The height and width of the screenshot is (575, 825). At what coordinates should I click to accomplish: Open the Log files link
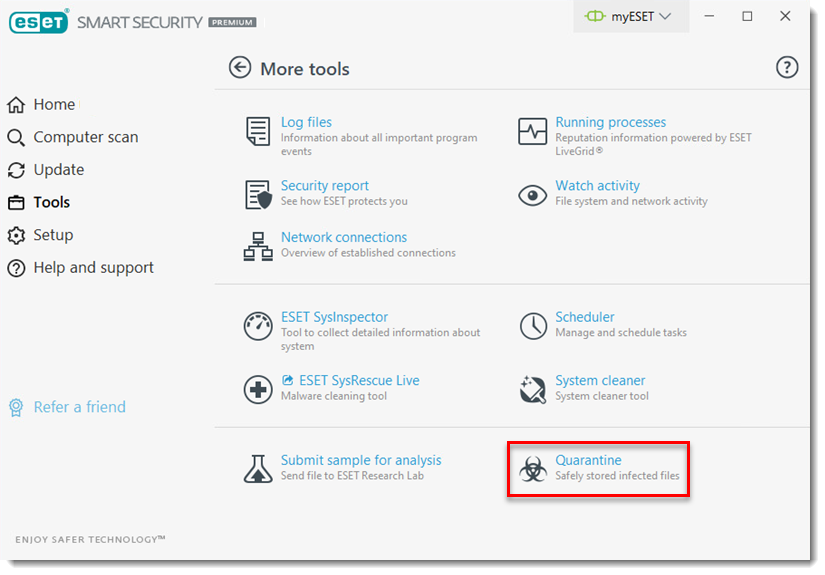306,122
